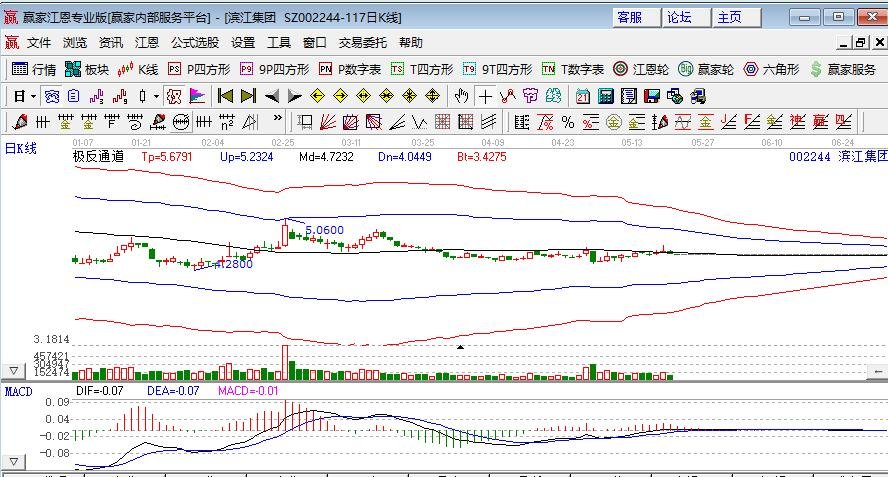Click the 主页 homepage button
The height and width of the screenshot is (477, 888).
736,17
